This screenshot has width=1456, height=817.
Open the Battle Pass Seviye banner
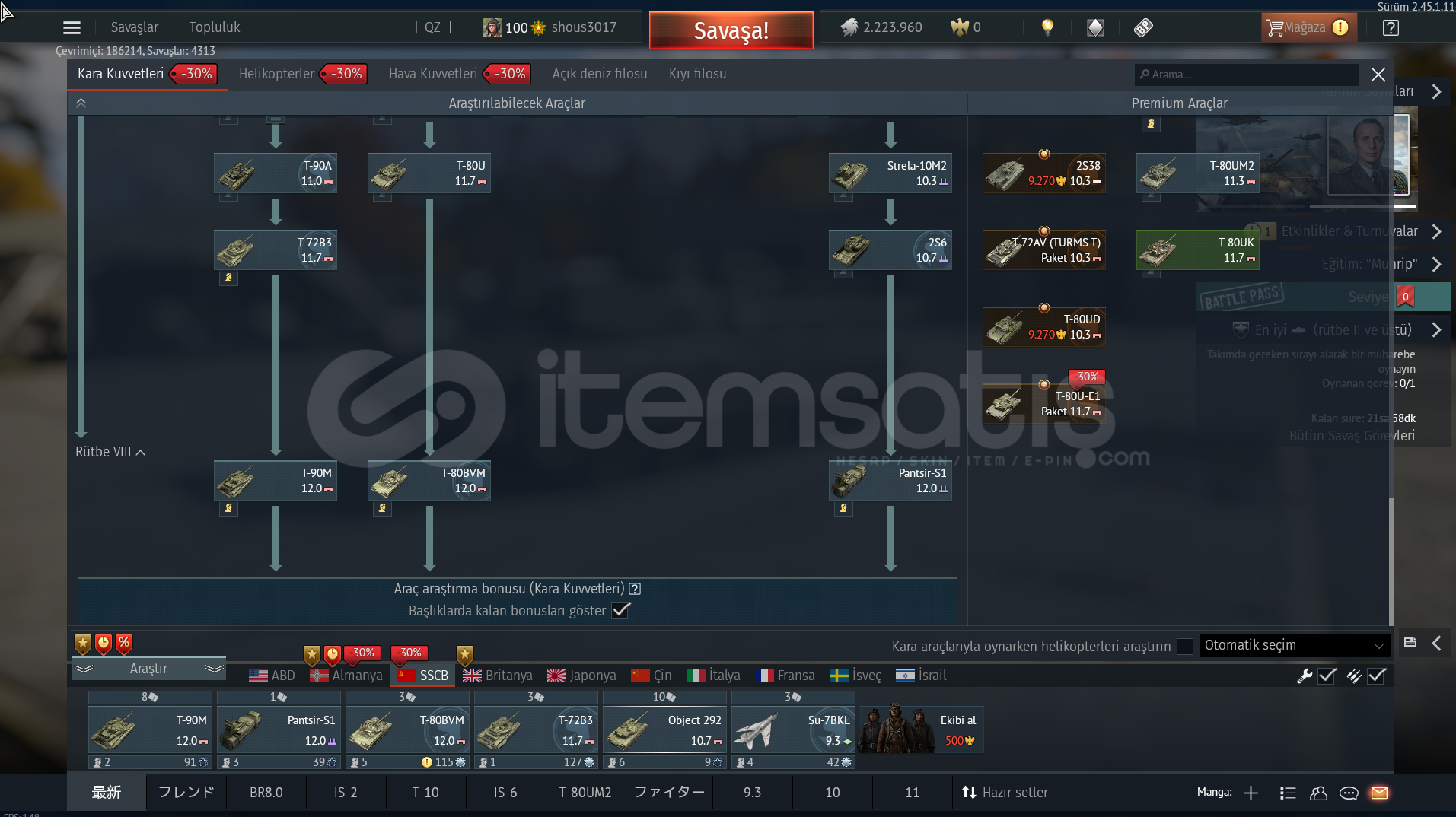coord(1322,297)
